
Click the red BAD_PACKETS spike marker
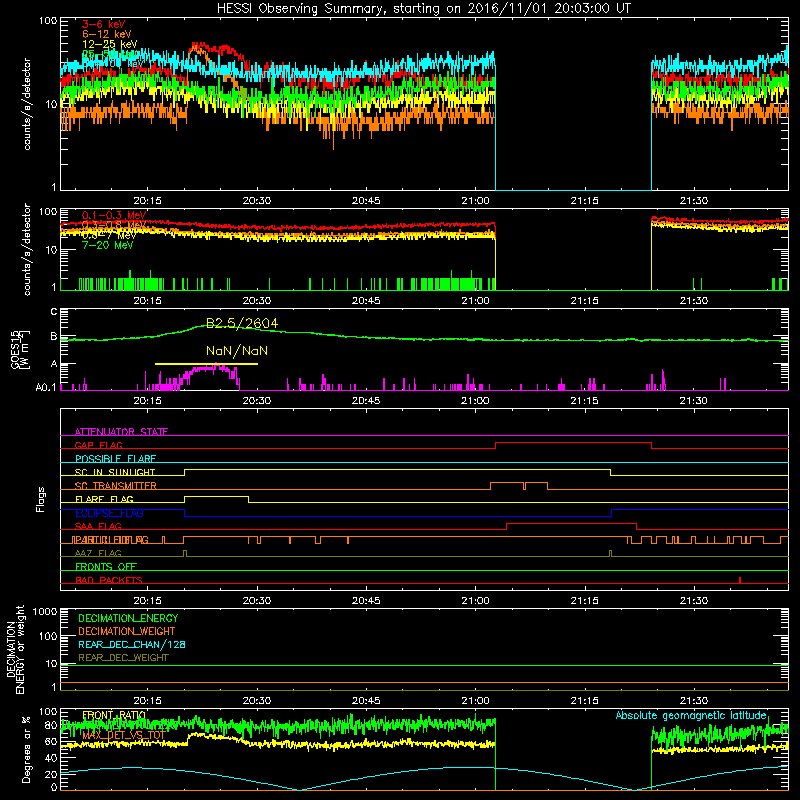pyautogui.click(x=740, y=580)
